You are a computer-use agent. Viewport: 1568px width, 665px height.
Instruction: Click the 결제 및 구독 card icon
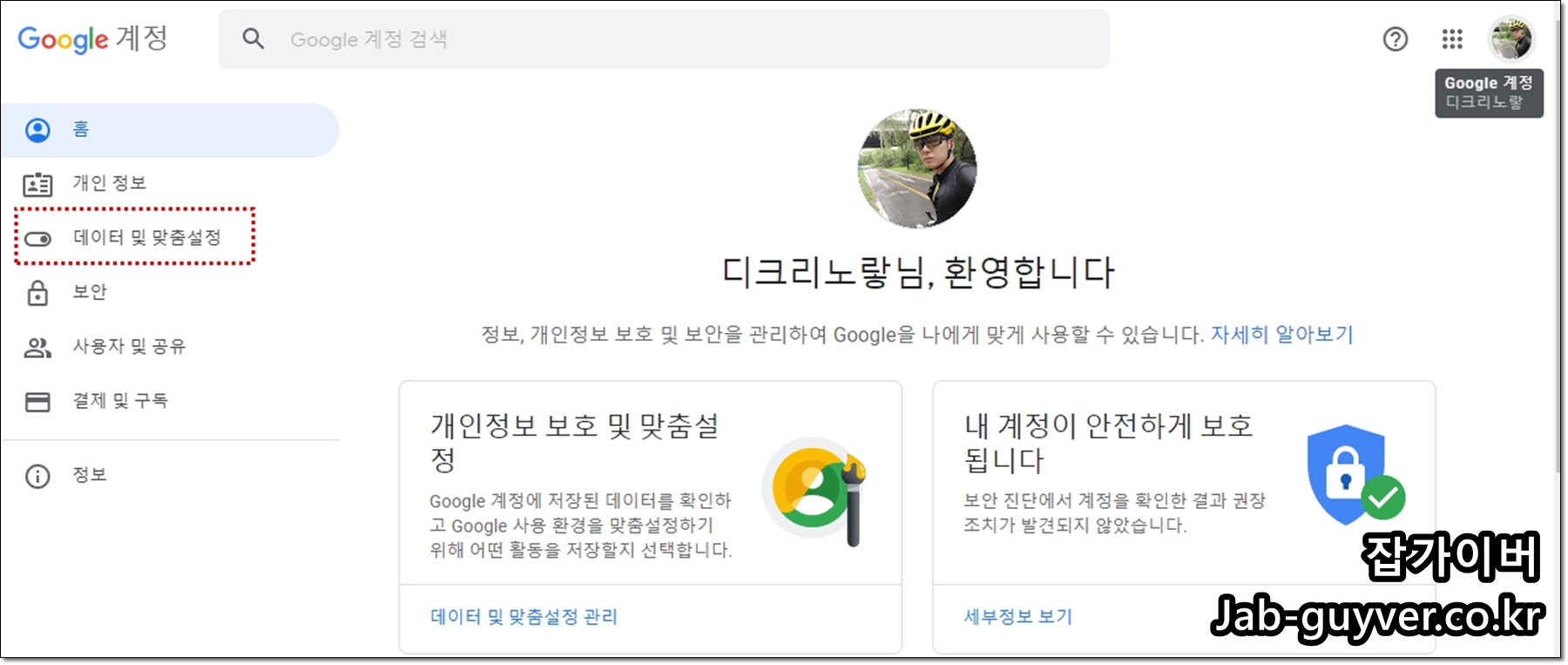tap(37, 402)
